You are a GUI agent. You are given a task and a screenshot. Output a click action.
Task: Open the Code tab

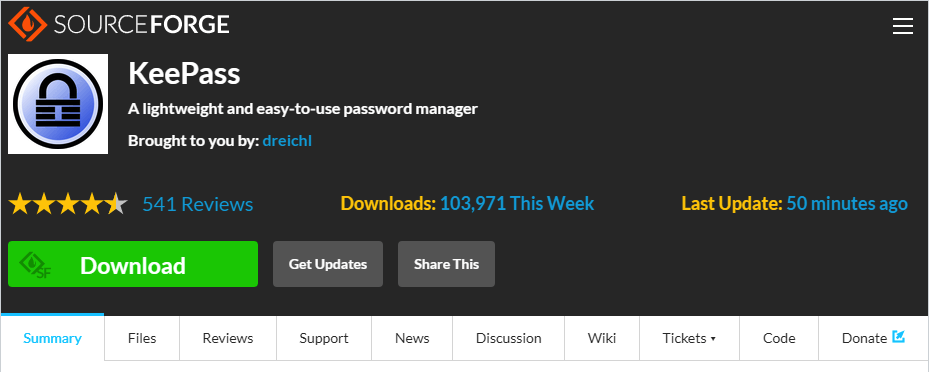click(x=779, y=338)
